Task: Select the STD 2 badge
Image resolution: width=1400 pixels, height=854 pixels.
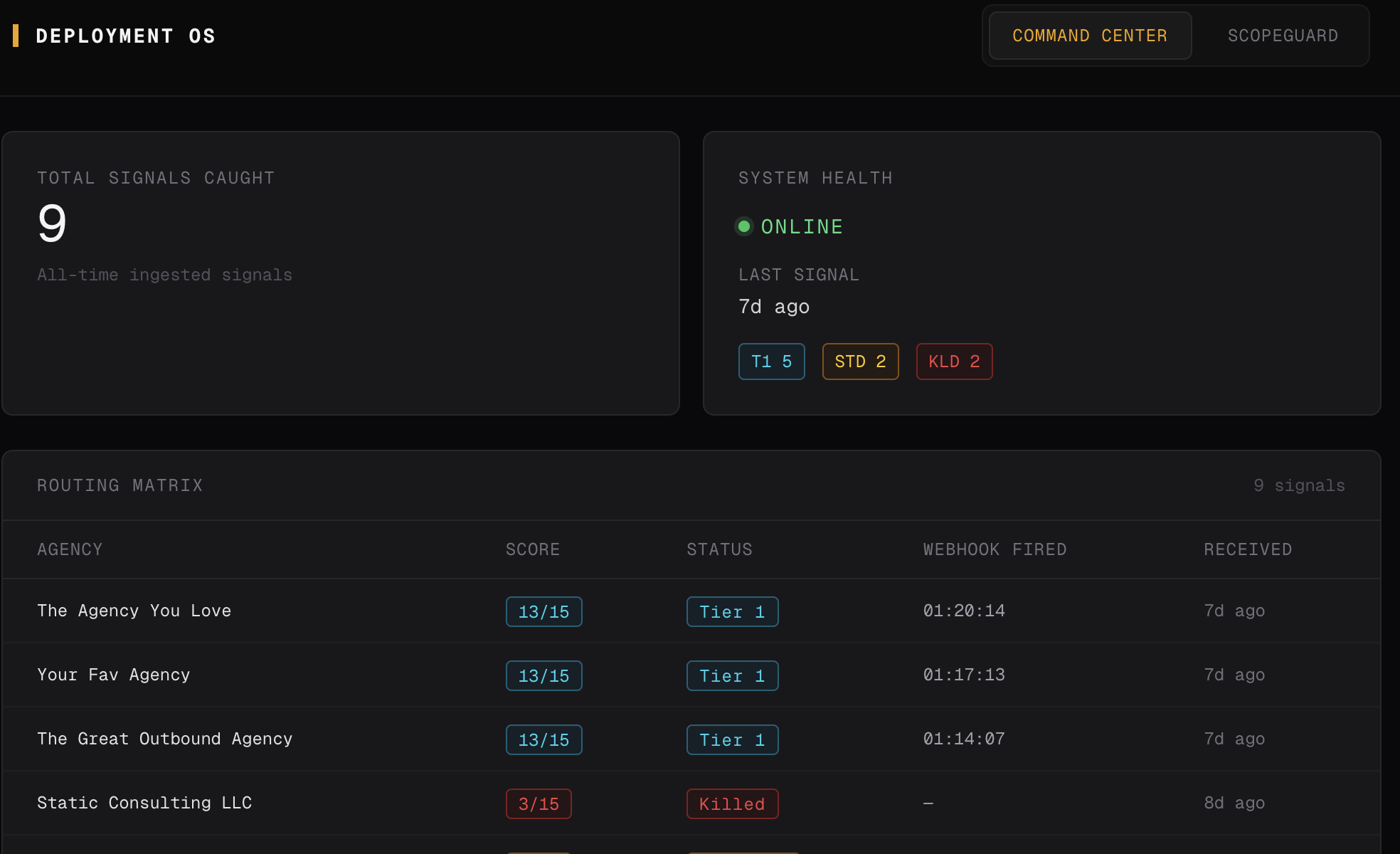Action: (x=860, y=362)
